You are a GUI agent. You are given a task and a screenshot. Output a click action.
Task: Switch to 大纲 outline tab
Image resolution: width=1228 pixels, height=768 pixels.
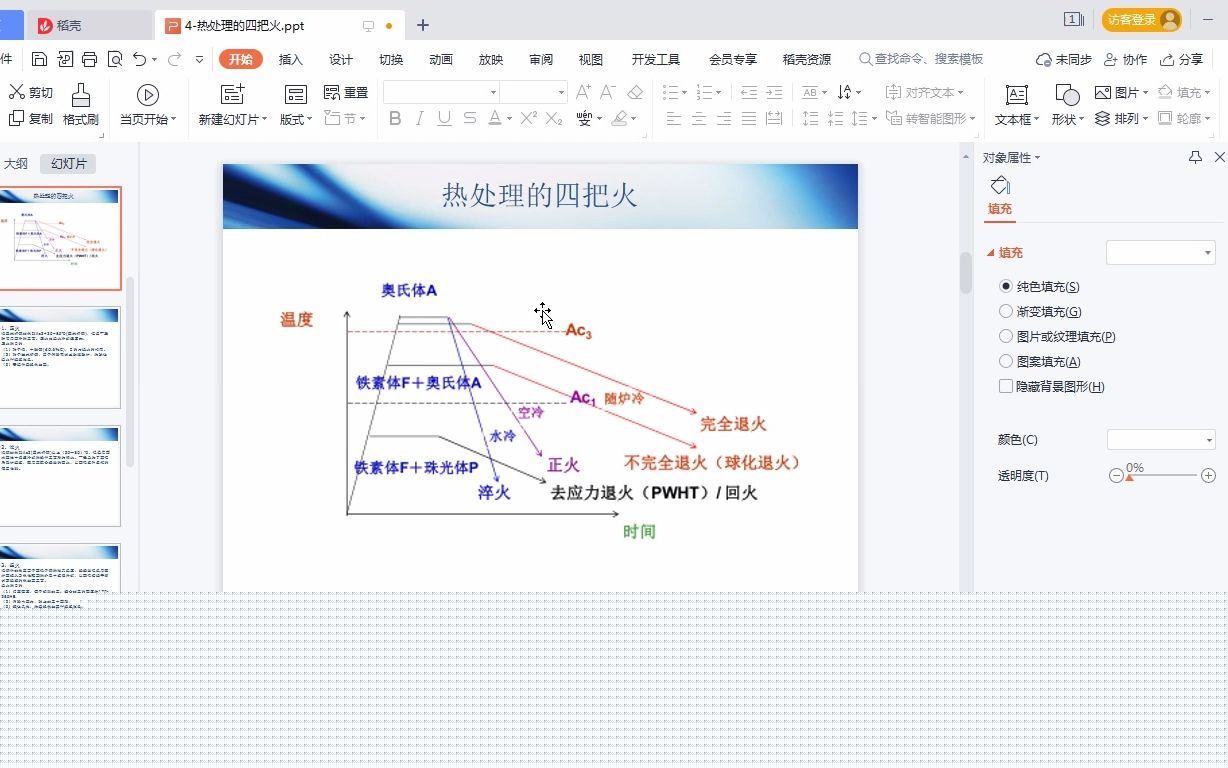coord(16,164)
